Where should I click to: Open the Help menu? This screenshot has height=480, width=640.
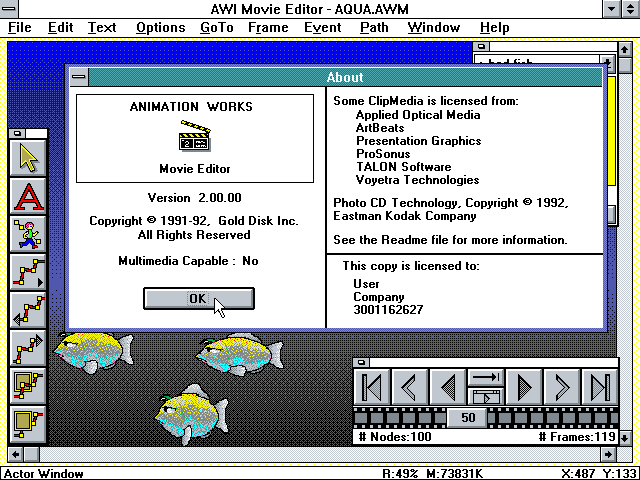pyautogui.click(x=494, y=27)
